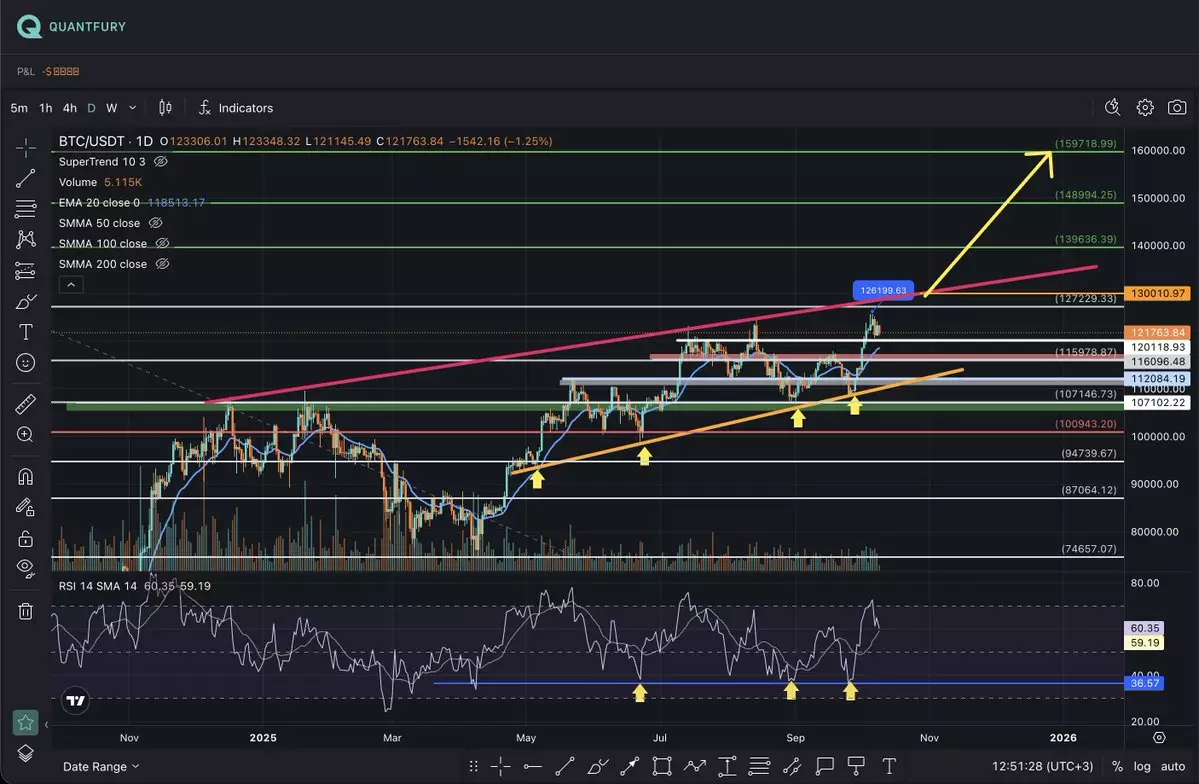1199x784 pixels.
Task: Select the ruler measure tool
Action: tap(26, 404)
